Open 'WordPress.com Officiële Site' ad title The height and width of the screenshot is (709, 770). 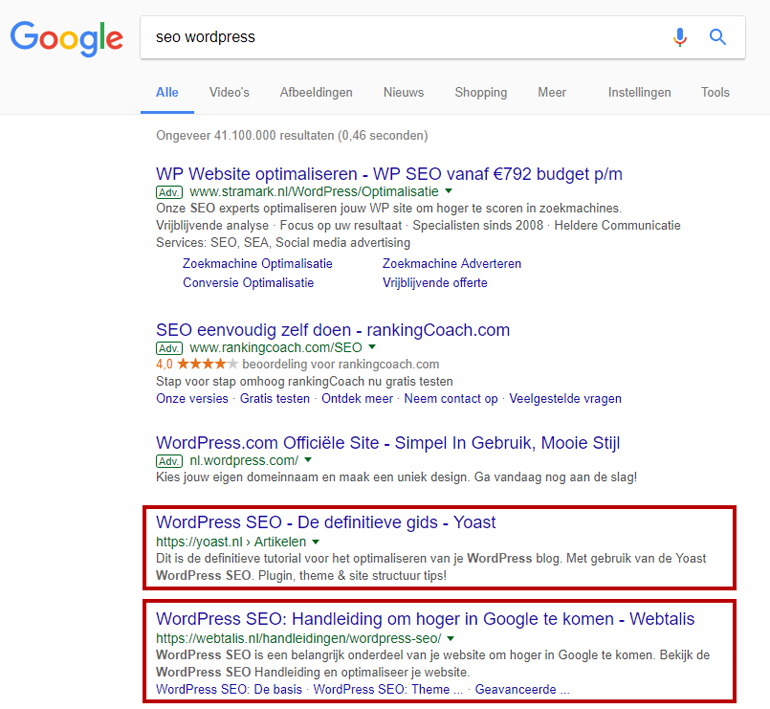click(x=388, y=443)
